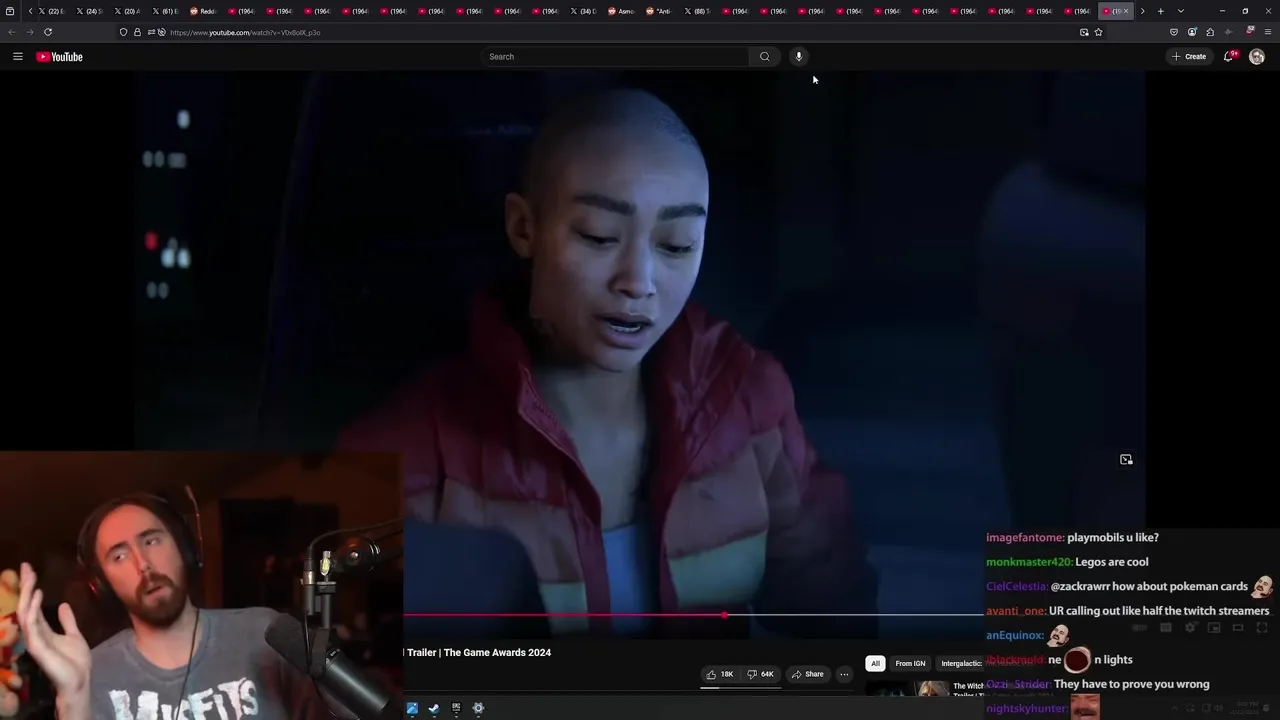Open Firefox View icon at far left
Viewport: 1280px width, 720px height.
(10, 11)
